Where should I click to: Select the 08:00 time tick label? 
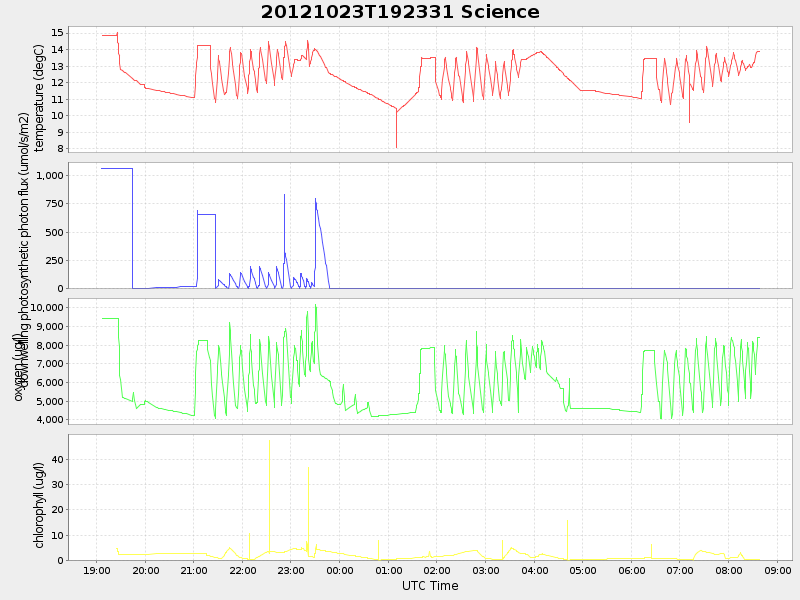(729, 570)
